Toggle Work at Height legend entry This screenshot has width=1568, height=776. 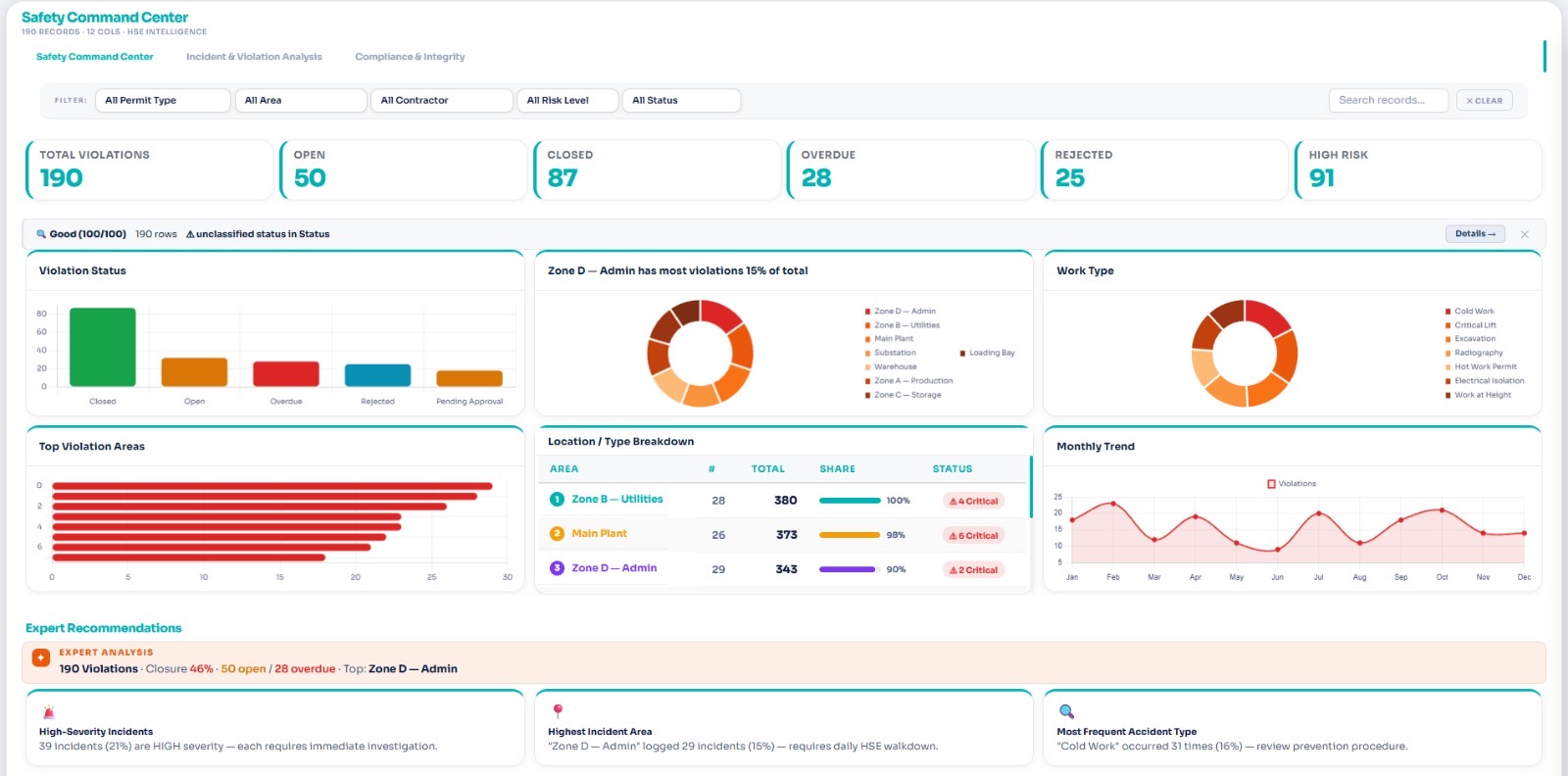1478,395
